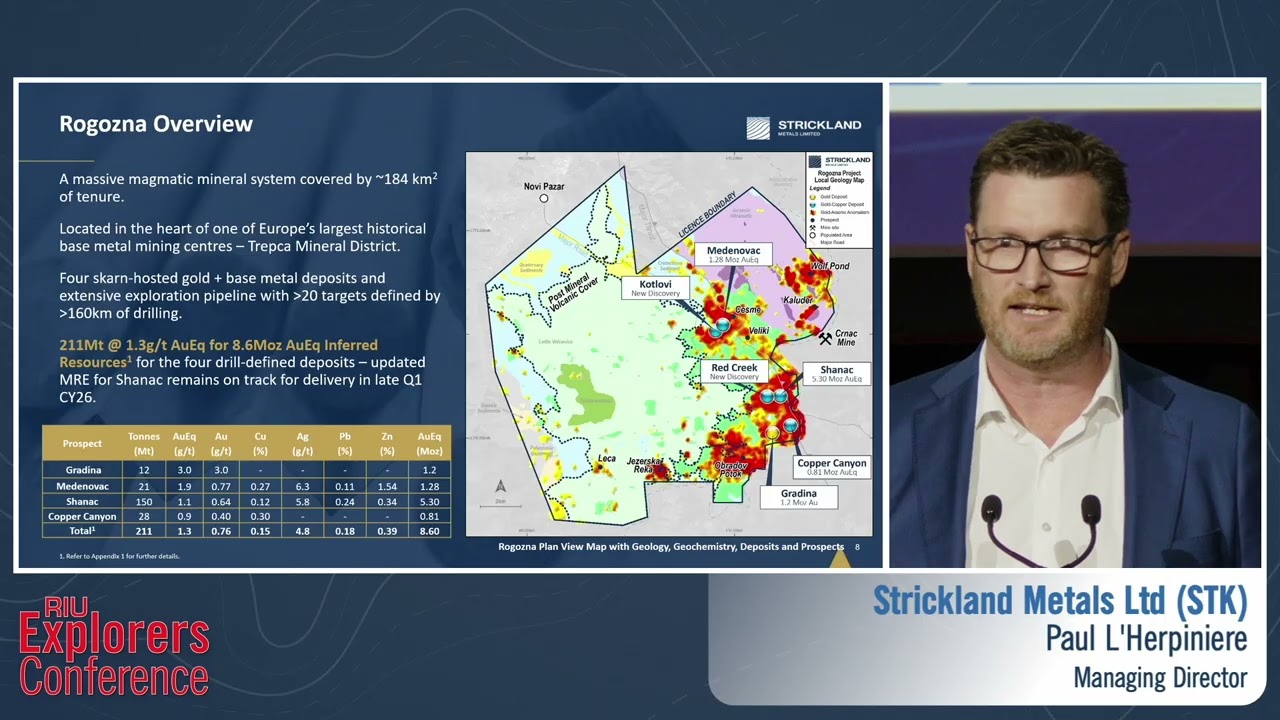The height and width of the screenshot is (720, 1280).
Task: Click the "Tonnes (Mt)" column header
Action: pos(144,443)
